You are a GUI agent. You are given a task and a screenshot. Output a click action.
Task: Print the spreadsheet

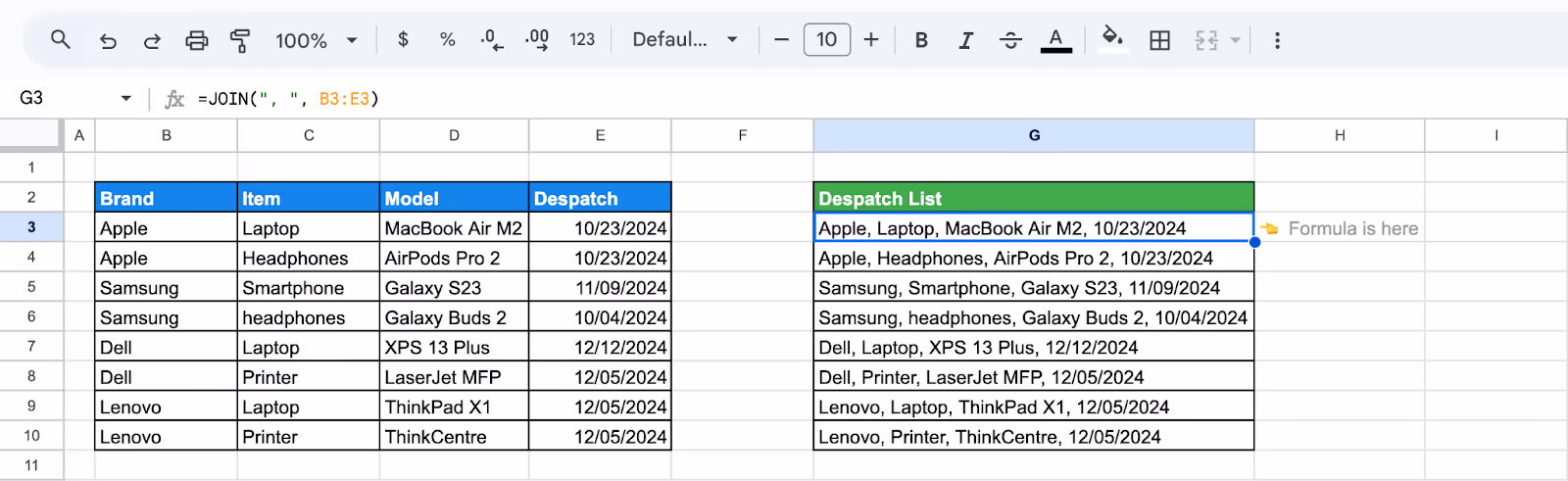197,40
